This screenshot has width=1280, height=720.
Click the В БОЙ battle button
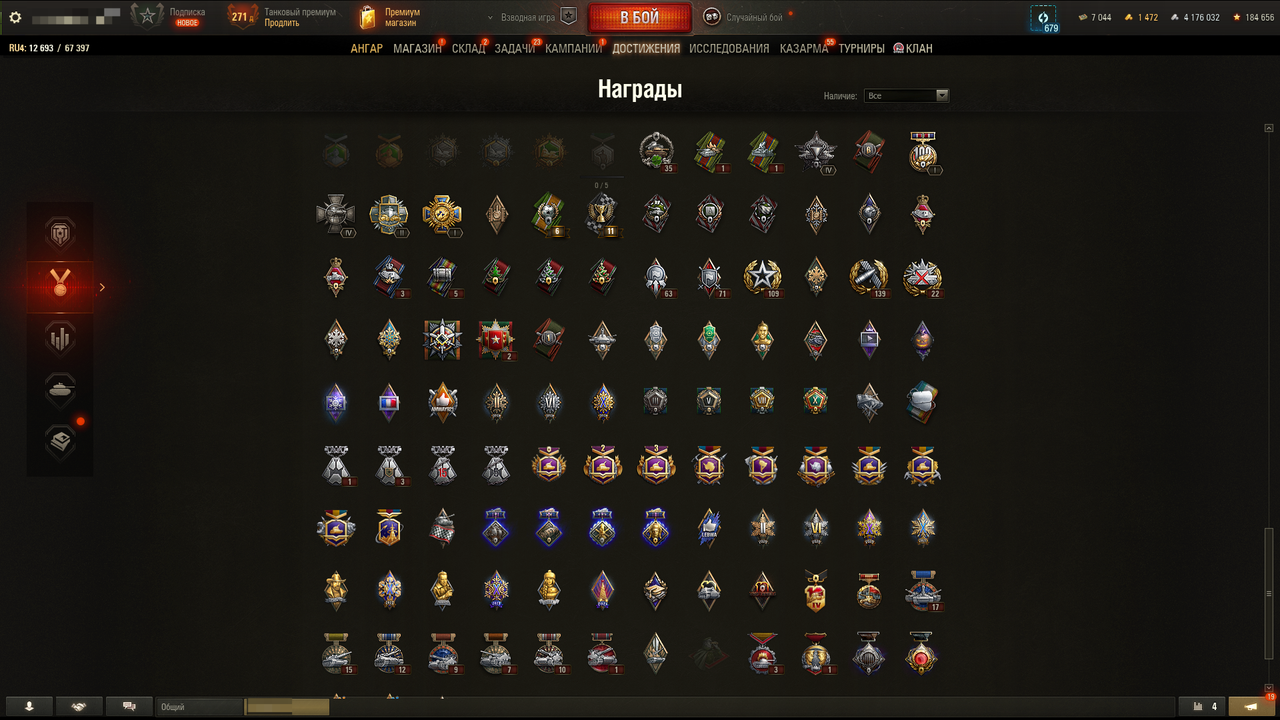pos(639,18)
